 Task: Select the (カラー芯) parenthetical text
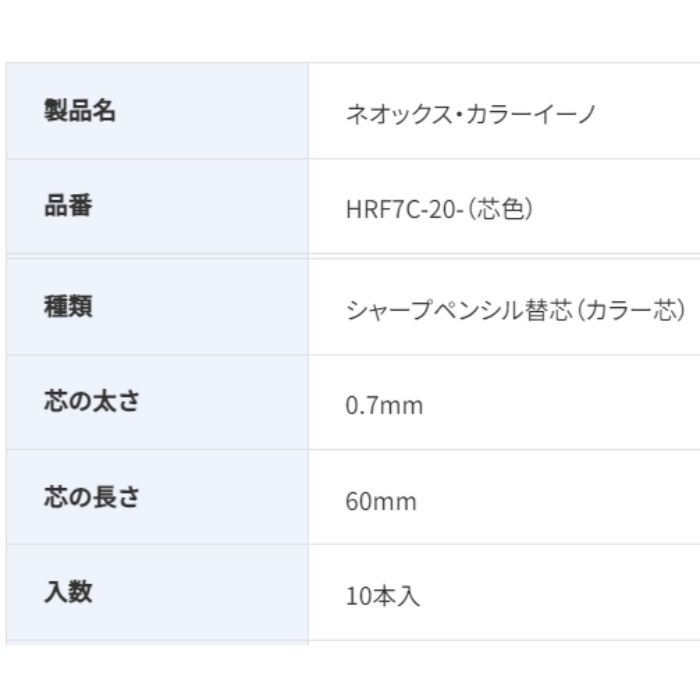[x=636, y=310]
